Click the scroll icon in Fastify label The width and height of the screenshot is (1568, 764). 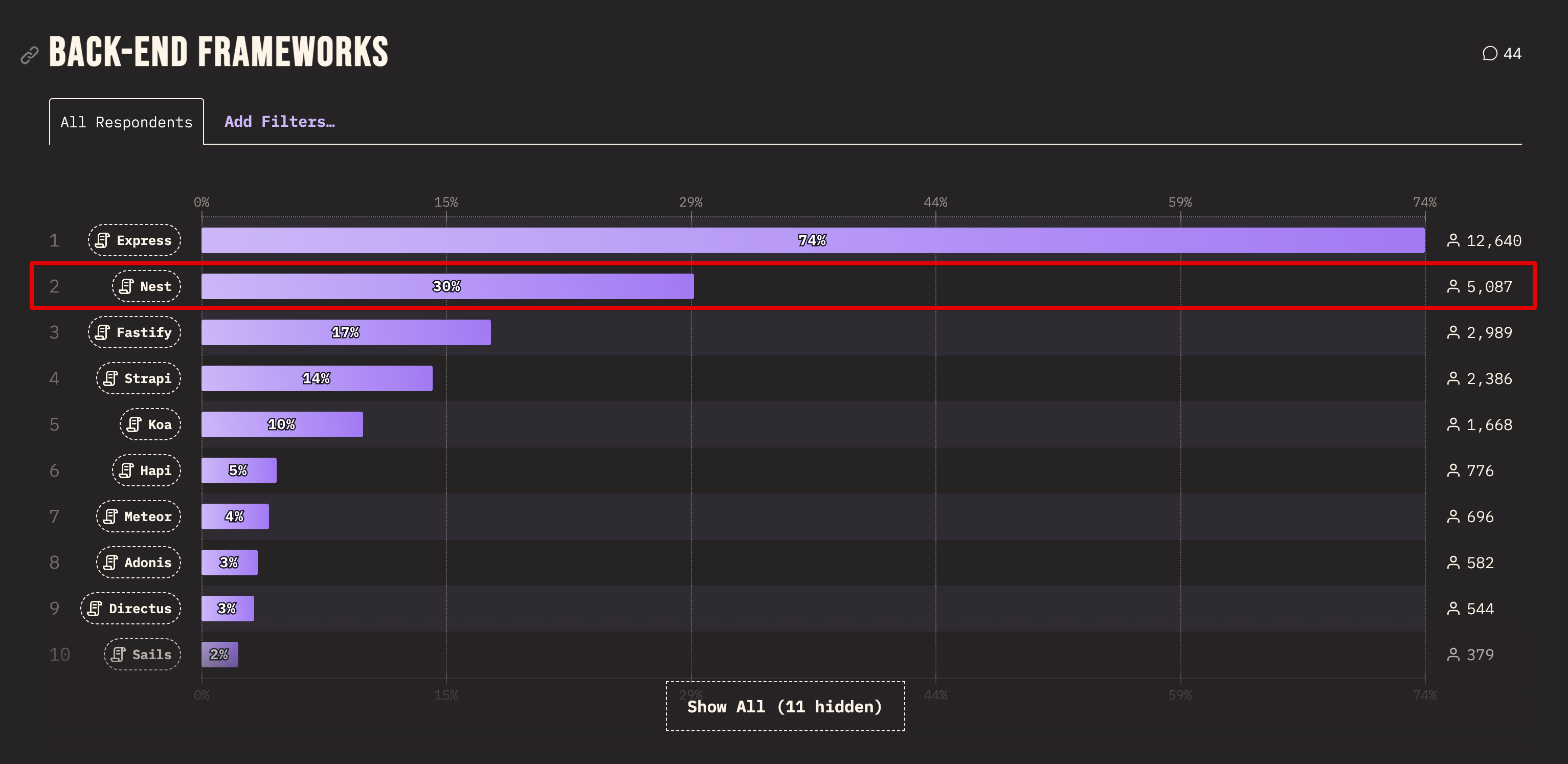point(102,332)
